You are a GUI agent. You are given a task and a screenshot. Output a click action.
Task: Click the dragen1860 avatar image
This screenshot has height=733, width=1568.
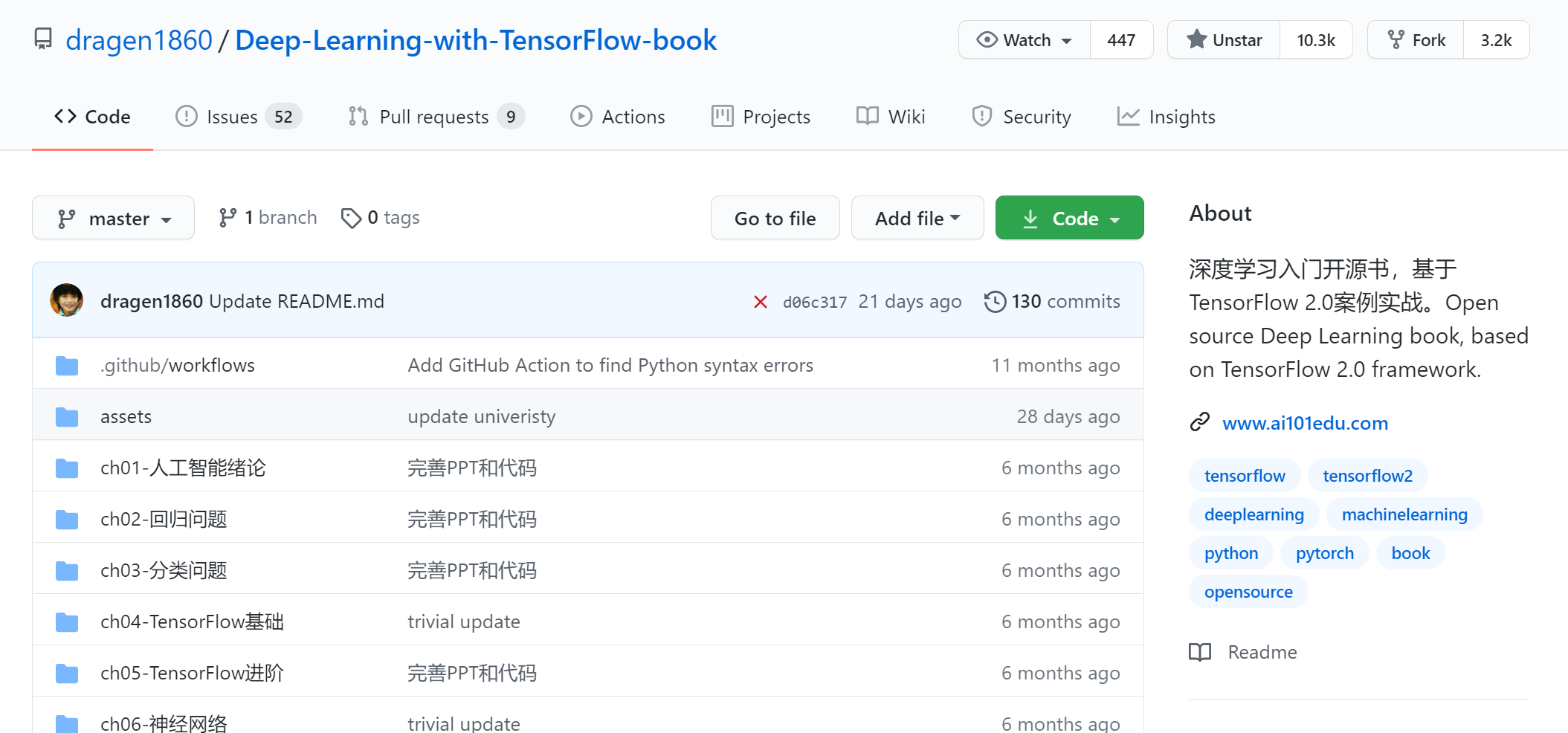coord(66,300)
